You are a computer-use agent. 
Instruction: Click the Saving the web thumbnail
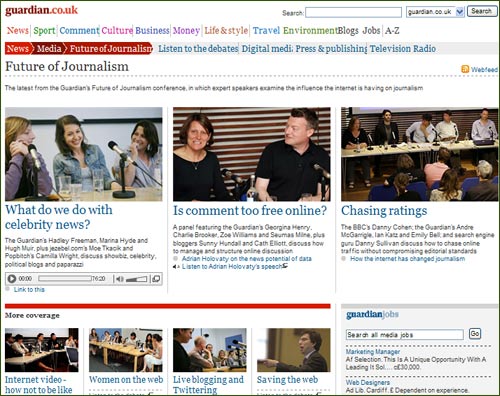click(x=294, y=350)
